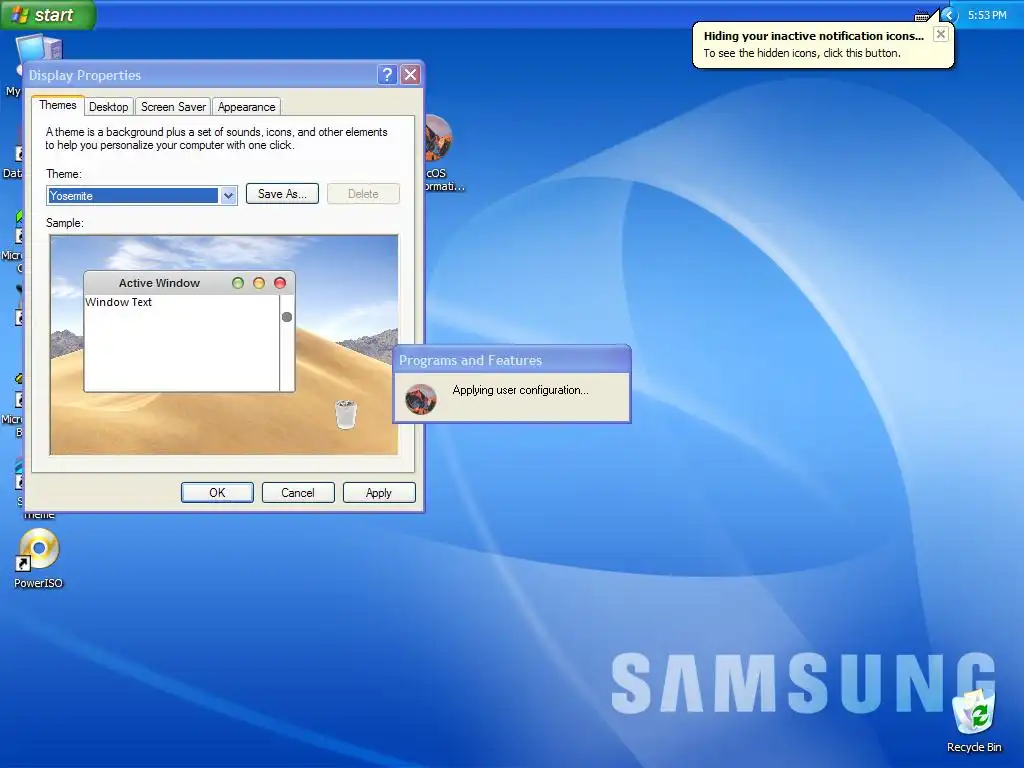This screenshot has height=768, width=1024.
Task: Click Cancel in Display Properties
Action: point(298,492)
